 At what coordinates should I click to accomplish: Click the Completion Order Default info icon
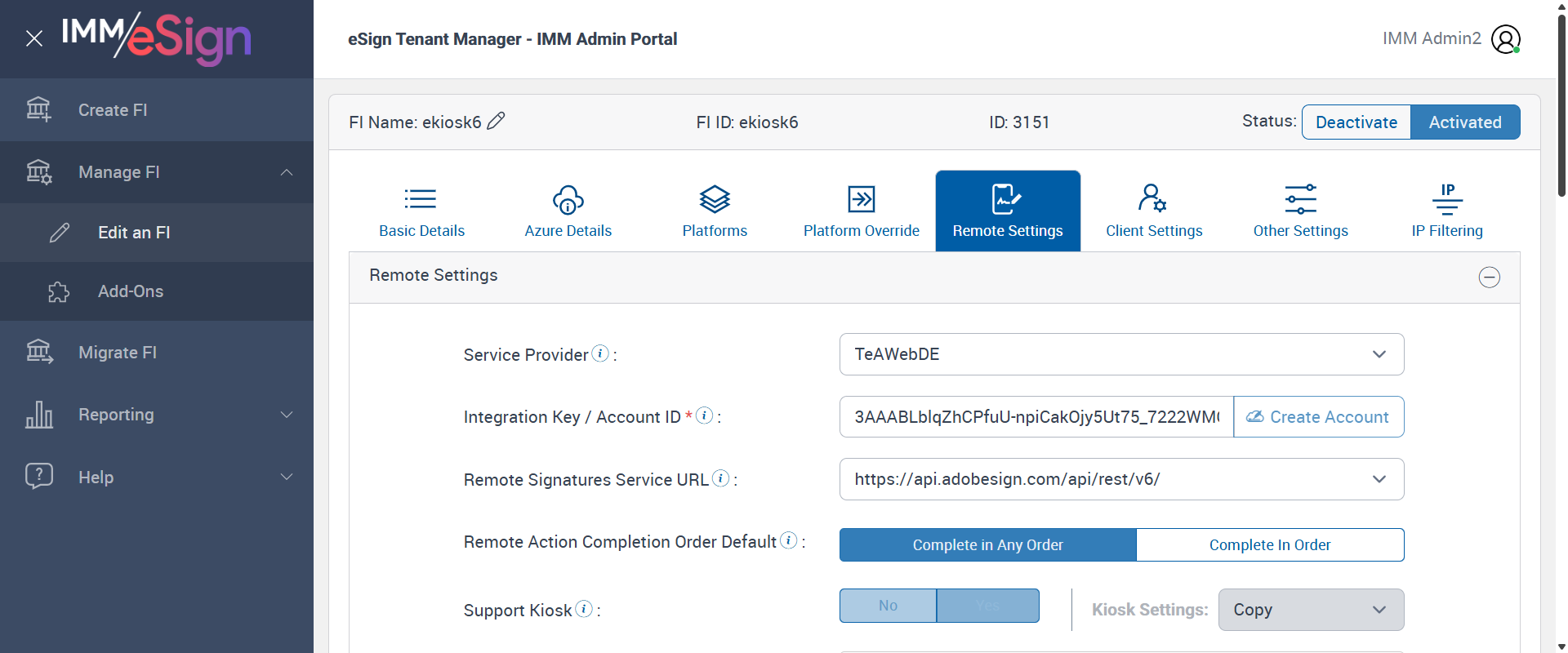coord(788,540)
